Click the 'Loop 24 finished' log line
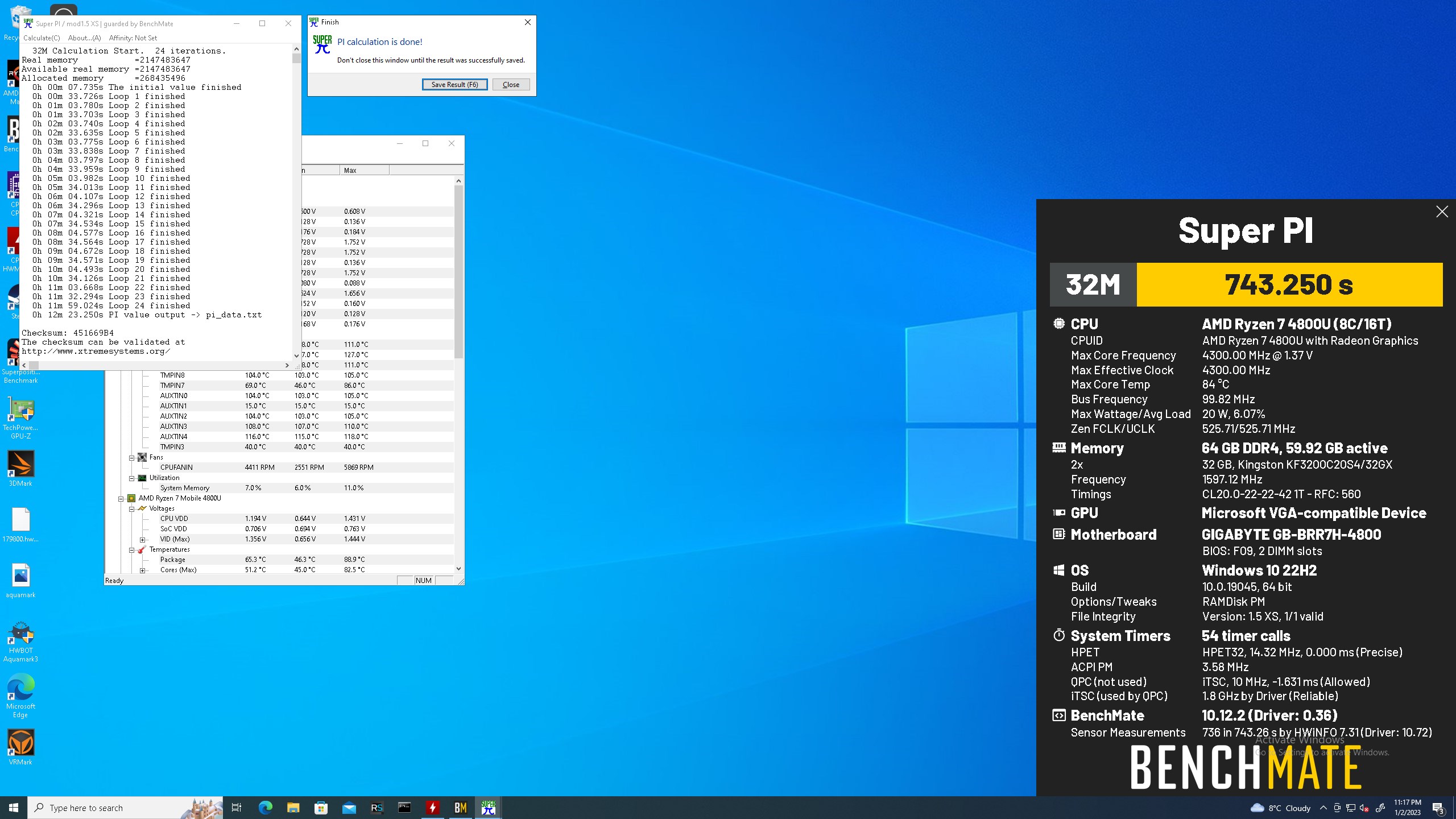Viewport: 1456px width, 819px height. tap(111, 305)
